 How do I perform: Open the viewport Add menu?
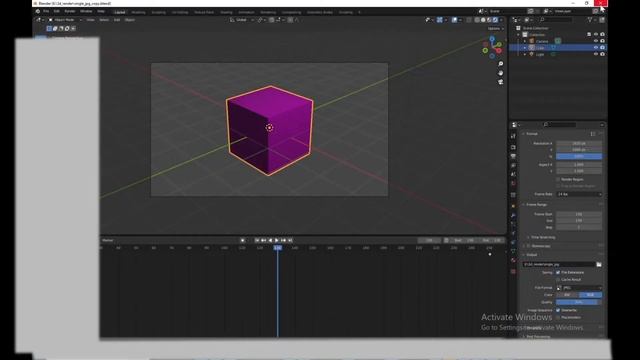(117, 20)
